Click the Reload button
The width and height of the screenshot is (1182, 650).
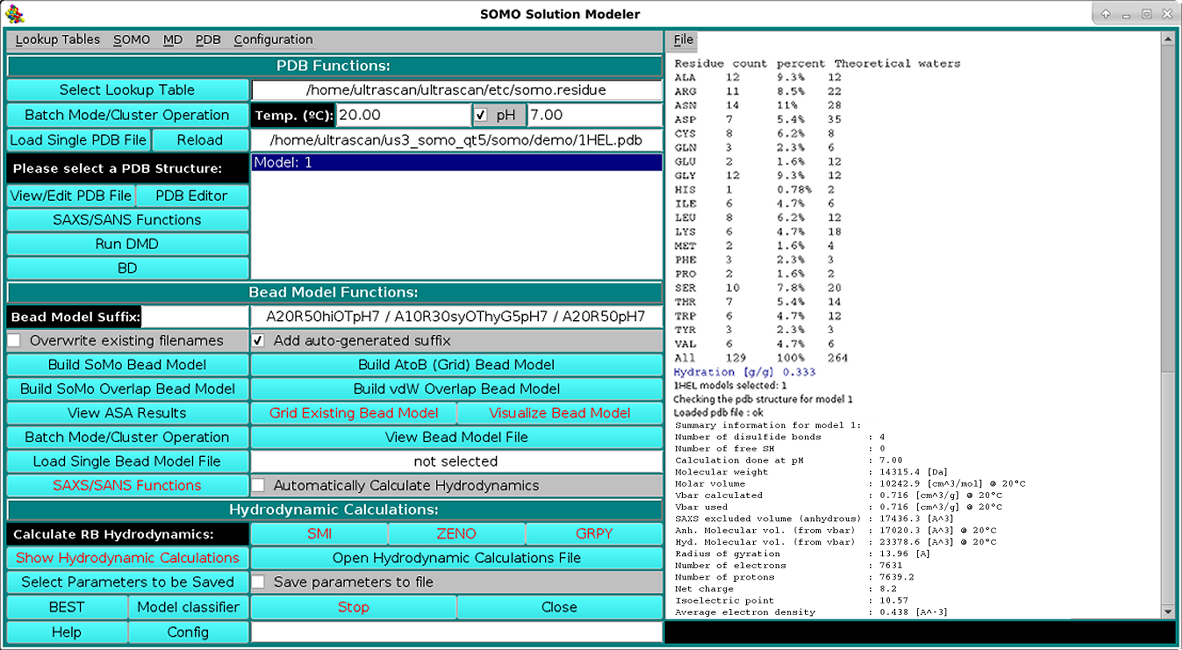tap(200, 140)
